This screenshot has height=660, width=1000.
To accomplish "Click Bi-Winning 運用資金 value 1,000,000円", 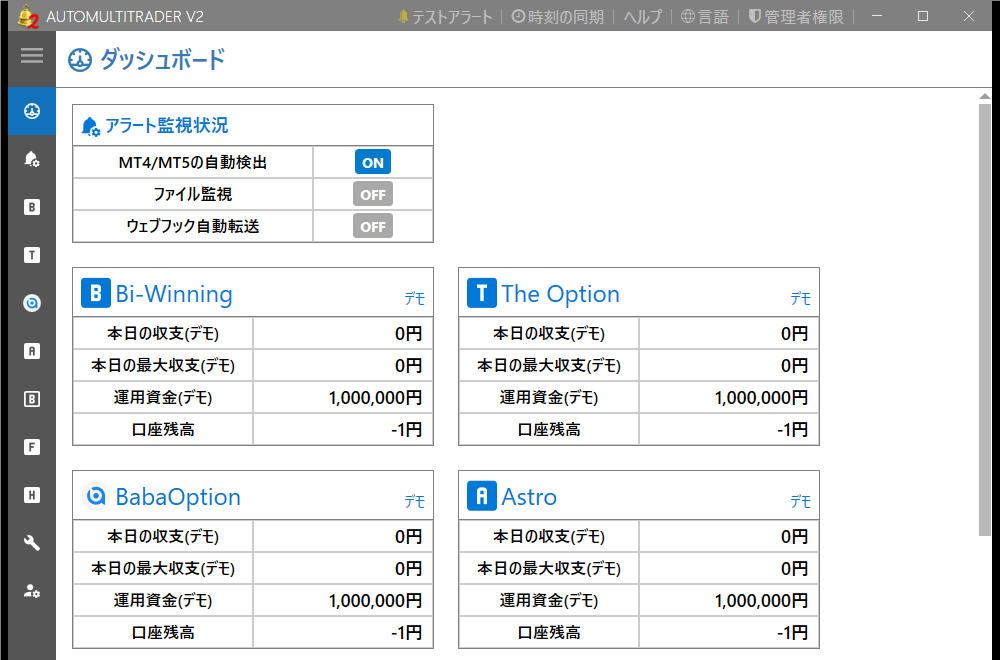I will (x=375, y=398).
